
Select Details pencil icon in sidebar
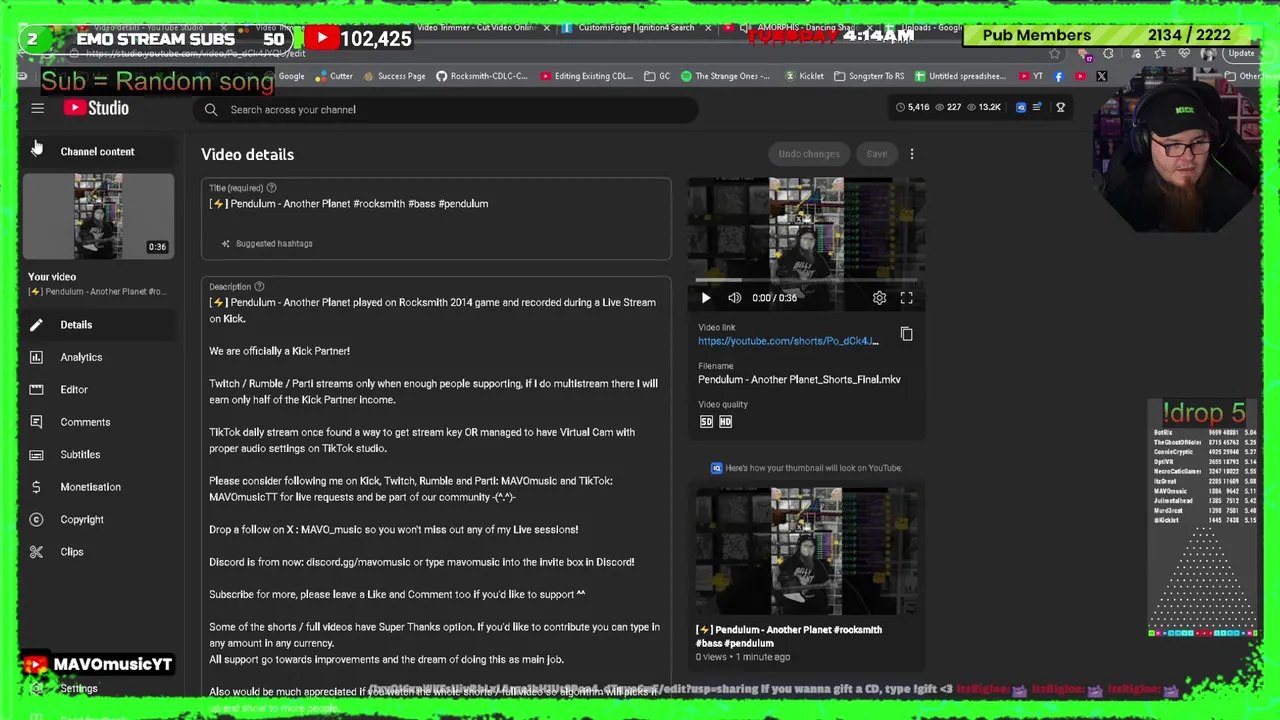coord(36,324)
